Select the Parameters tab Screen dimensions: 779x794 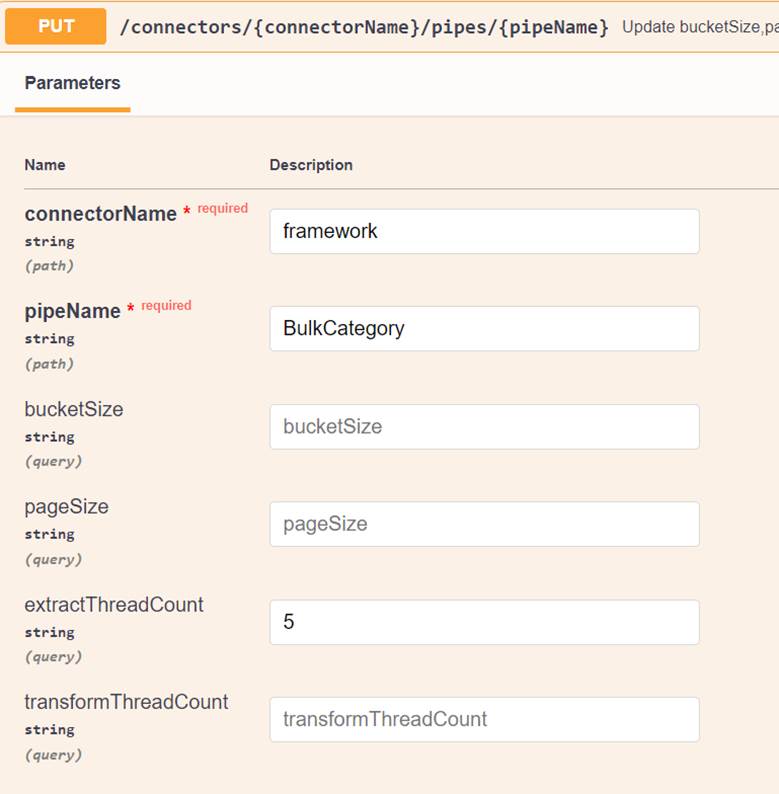point(72,83)
